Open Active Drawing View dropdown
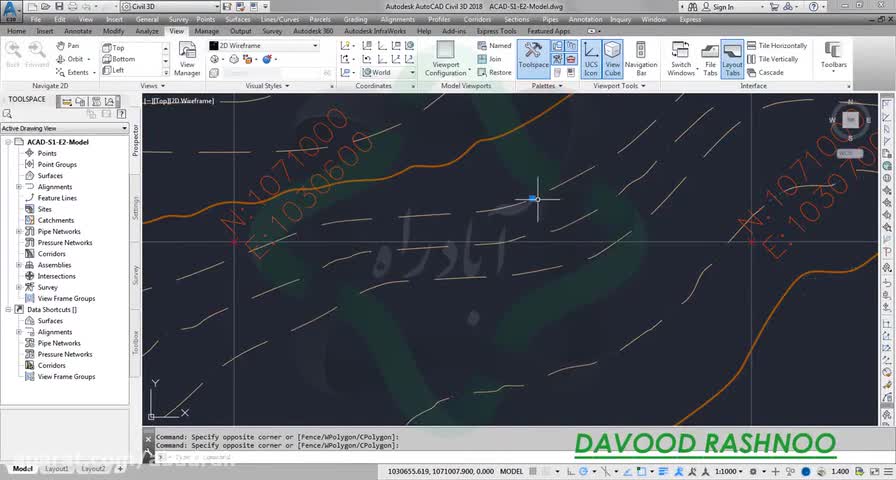This screenshot has width=896, height=480. tap(64, 129)
